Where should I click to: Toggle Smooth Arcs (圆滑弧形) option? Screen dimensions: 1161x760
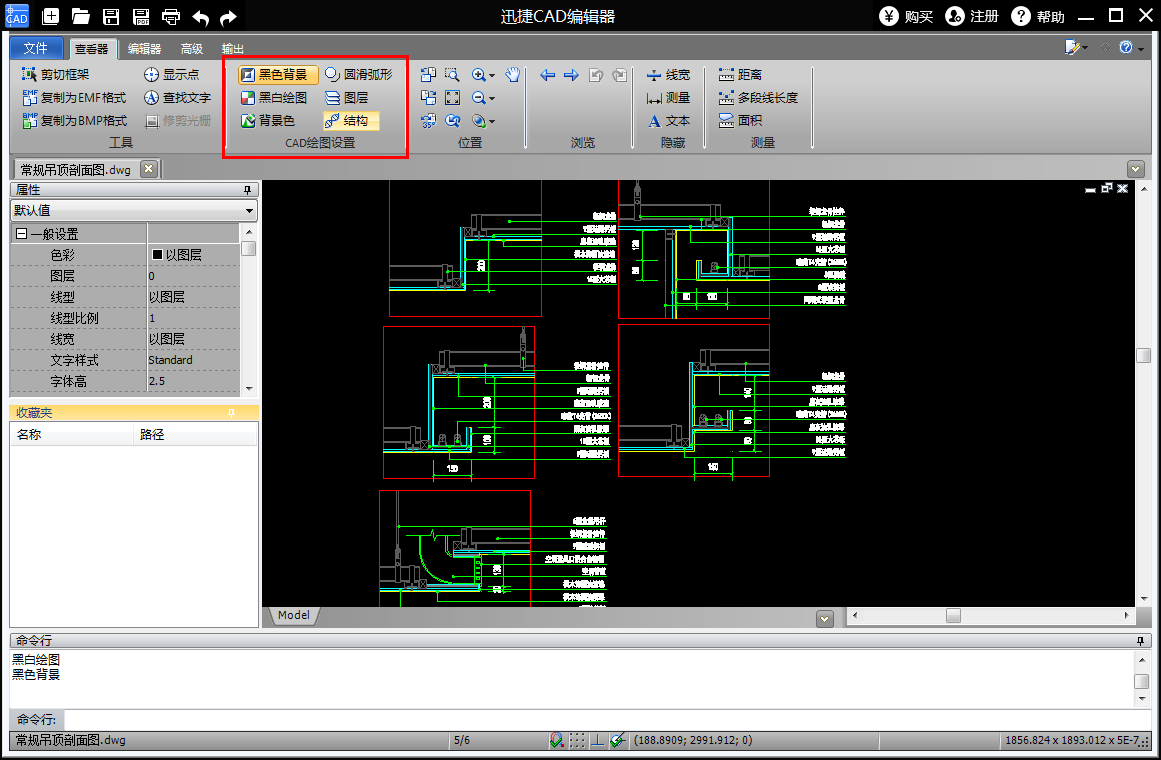(x=358, y=74)
